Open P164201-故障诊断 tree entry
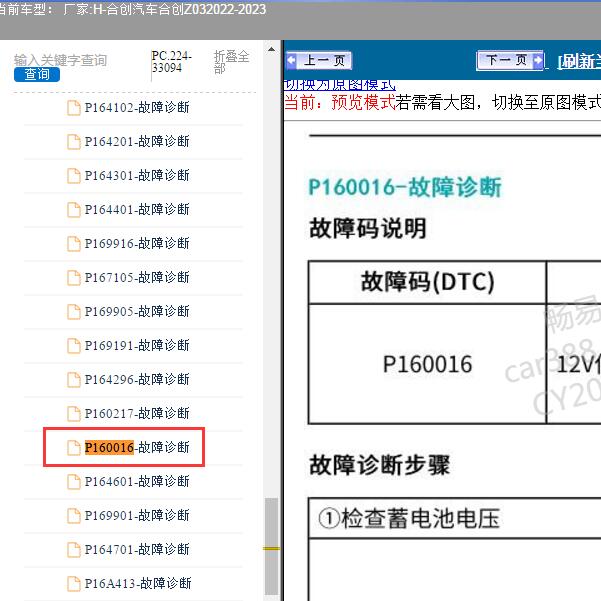The width and height of the screenshot is (601, 601). tap(137, 141)
